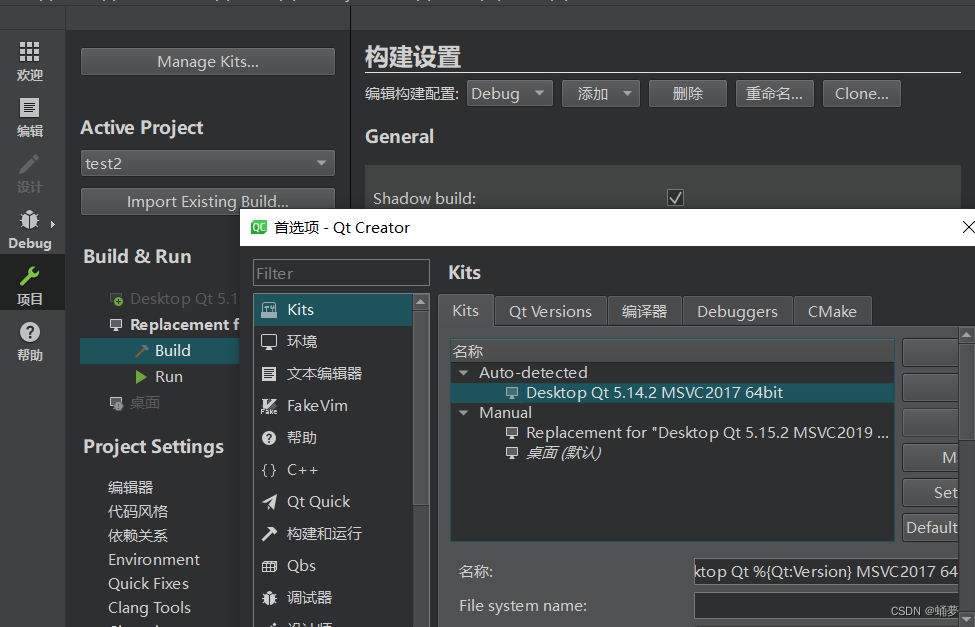Expand the Debug mode side arrow
The width and height of the screenshot is (975, 627).
pos(53,224)
